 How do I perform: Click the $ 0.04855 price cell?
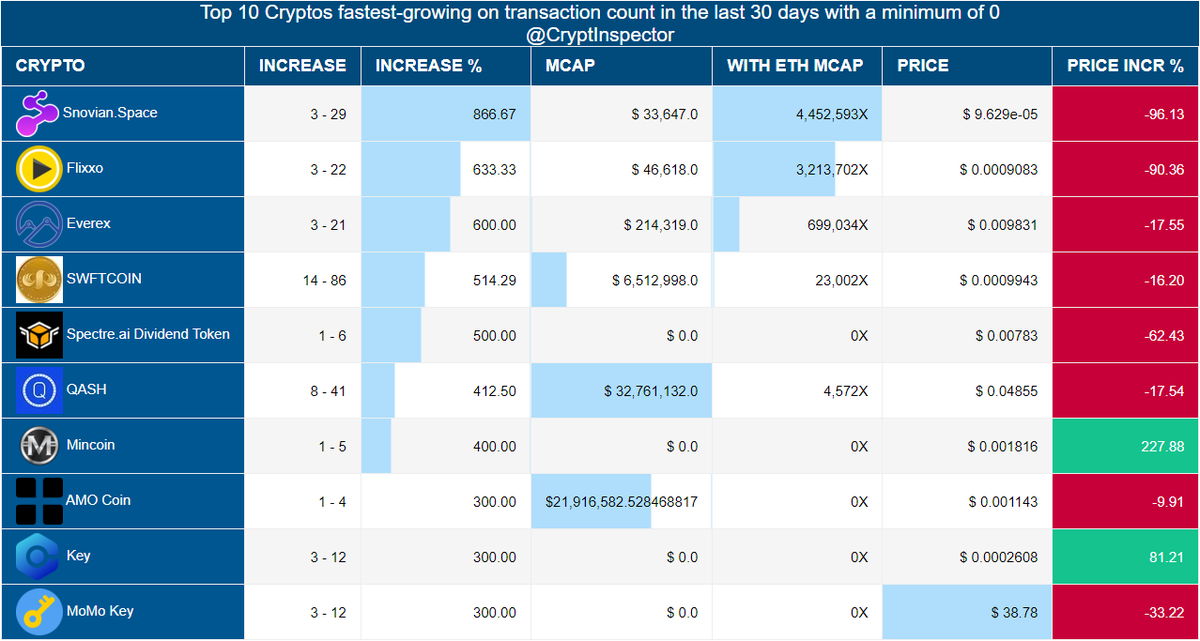967,390
